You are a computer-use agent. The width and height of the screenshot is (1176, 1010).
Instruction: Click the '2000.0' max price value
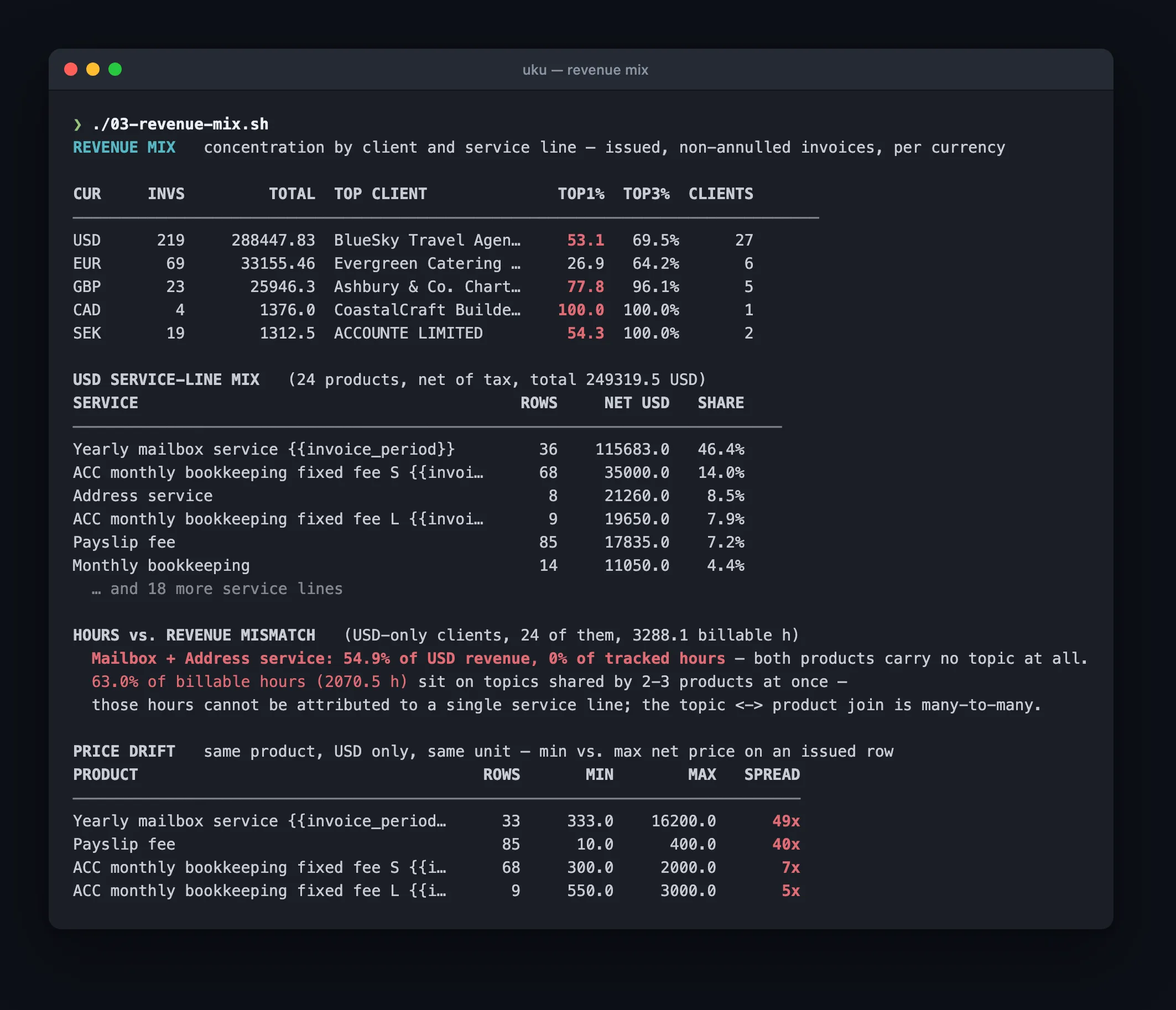click(688, 868)
